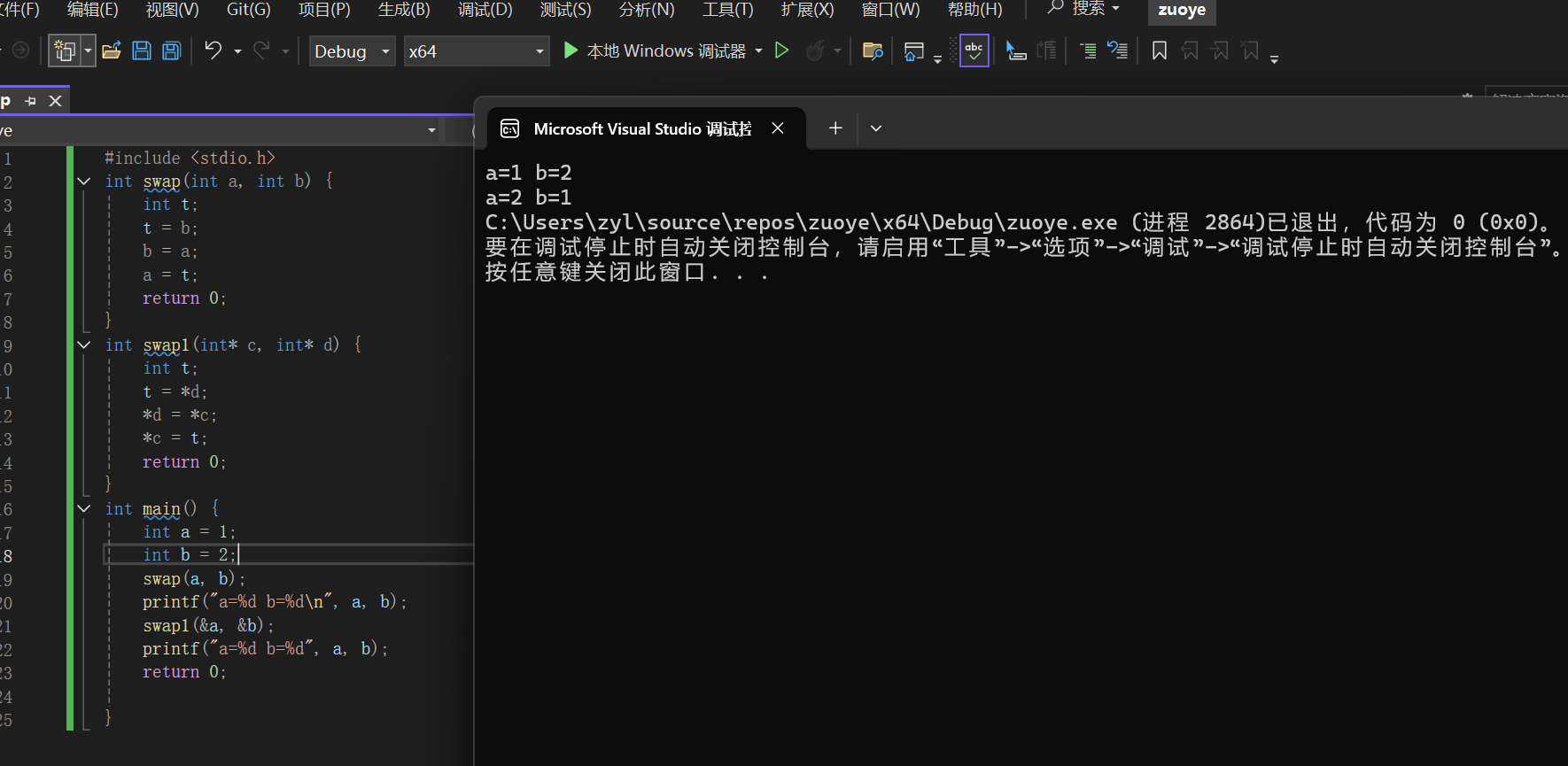The width and height of the screenshot is (1568, 766).
Task: Save the current file
Action: [142, 51]
